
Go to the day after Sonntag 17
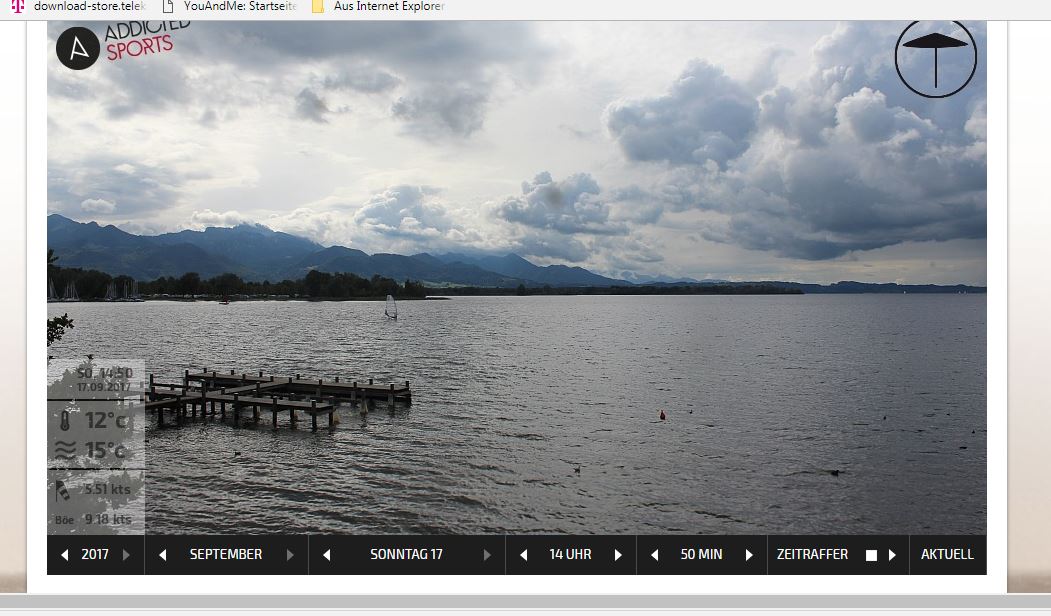click(487, 555)
